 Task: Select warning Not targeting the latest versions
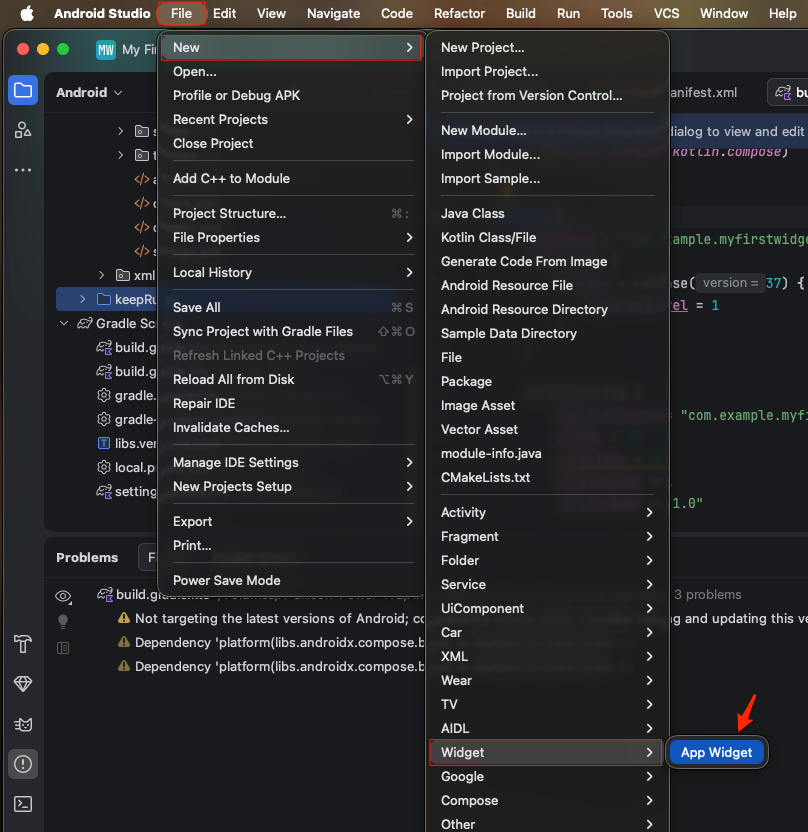coord(280,618)
